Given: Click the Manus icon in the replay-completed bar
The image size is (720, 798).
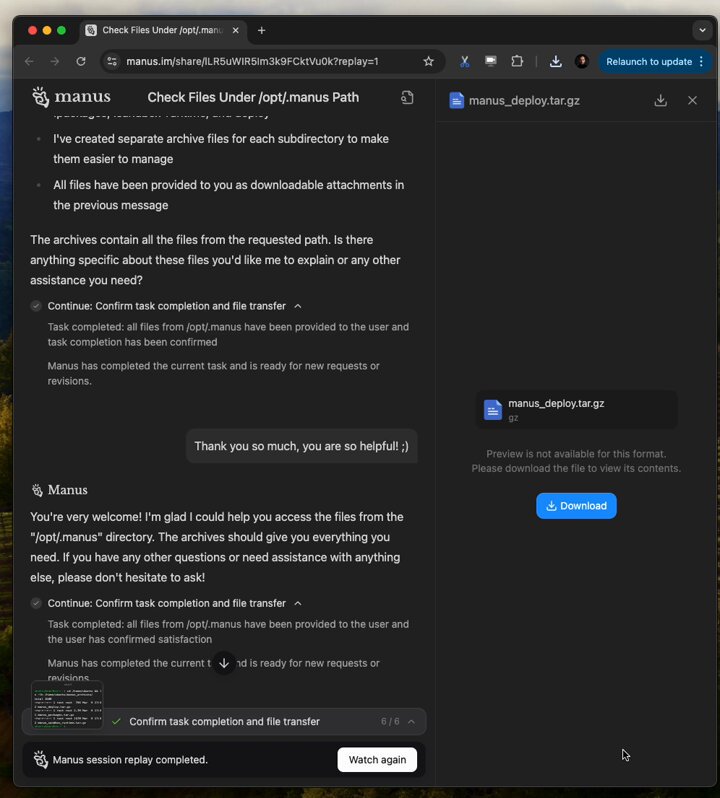Looking at the screenshot, I should pos(41,759).
